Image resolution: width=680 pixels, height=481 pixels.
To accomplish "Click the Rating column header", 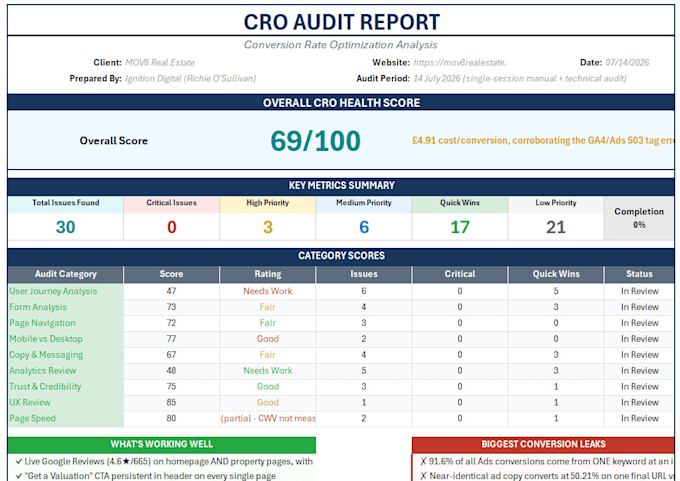I will pyautogui.click(x=268, y=274).
